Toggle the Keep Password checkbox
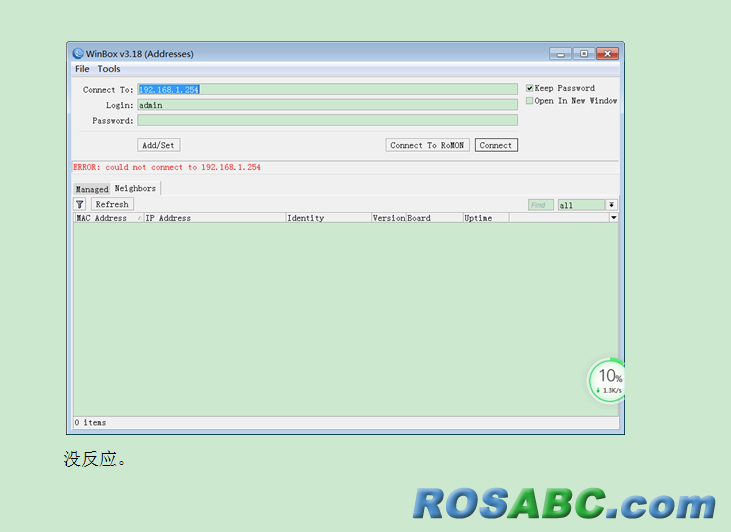Image resolution: width=731 pixels, height=532 pixels. click(x=530, y=88)
